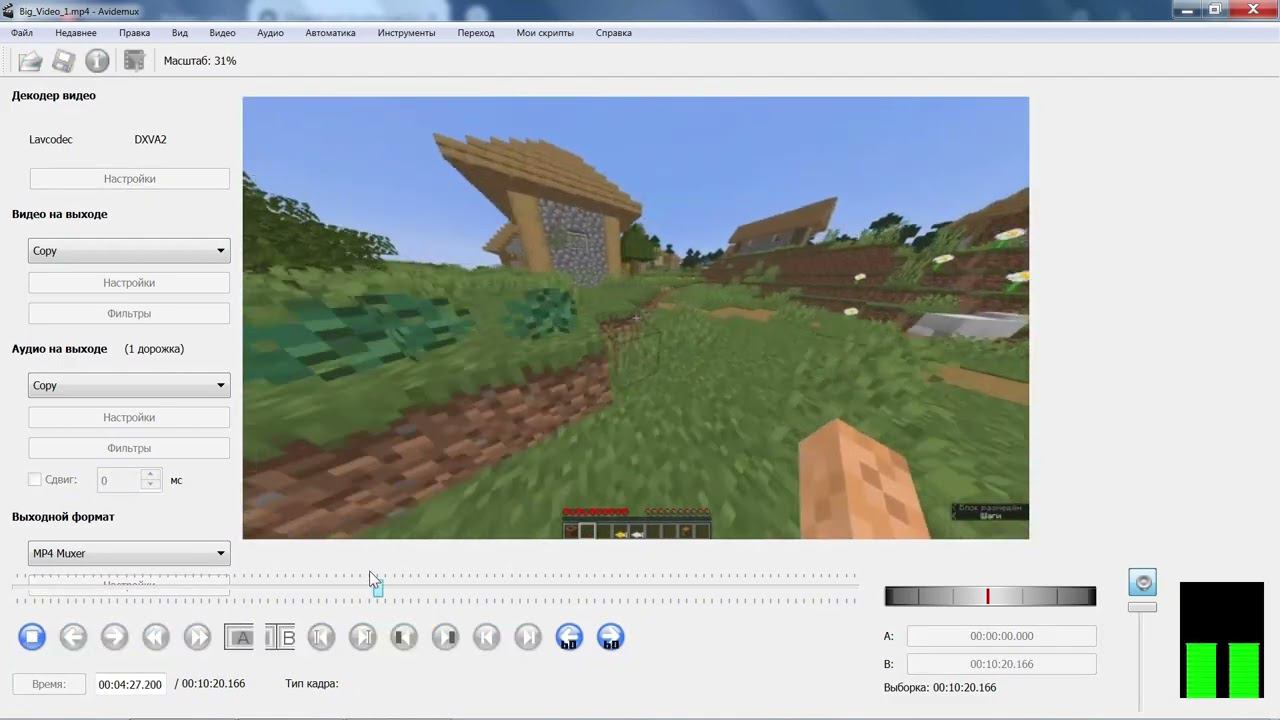
Task: Open the Файл menu
Action: pyautogui.click(x=22, y=33)
